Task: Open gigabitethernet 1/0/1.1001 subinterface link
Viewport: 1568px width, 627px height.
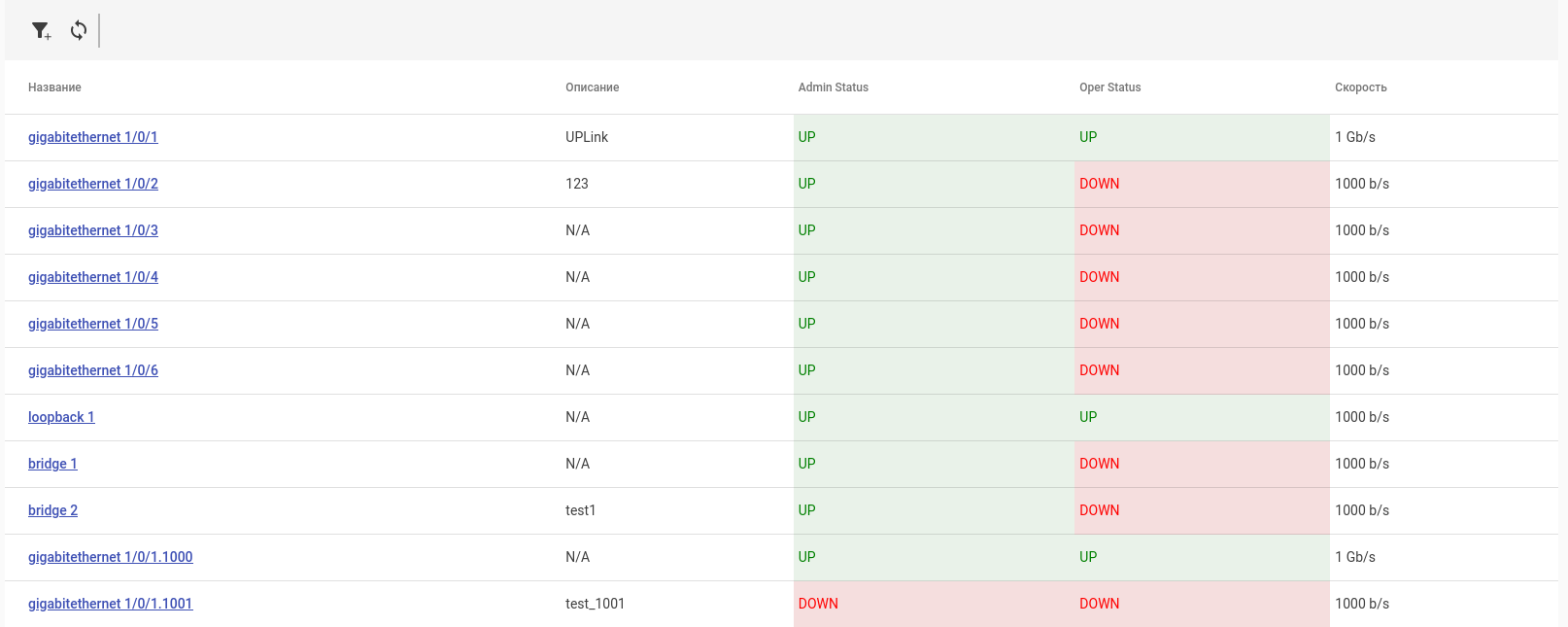Action: [x=110, y=604]
